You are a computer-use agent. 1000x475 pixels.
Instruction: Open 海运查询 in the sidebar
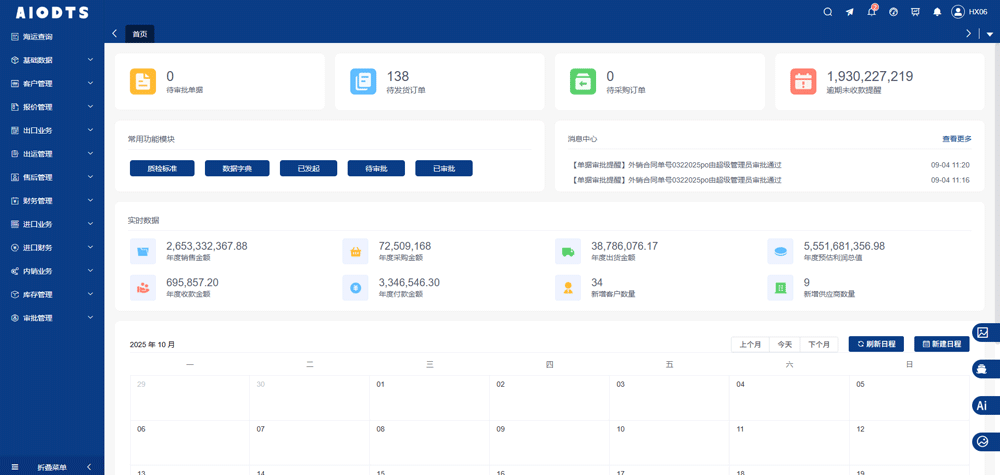point(38,37)
